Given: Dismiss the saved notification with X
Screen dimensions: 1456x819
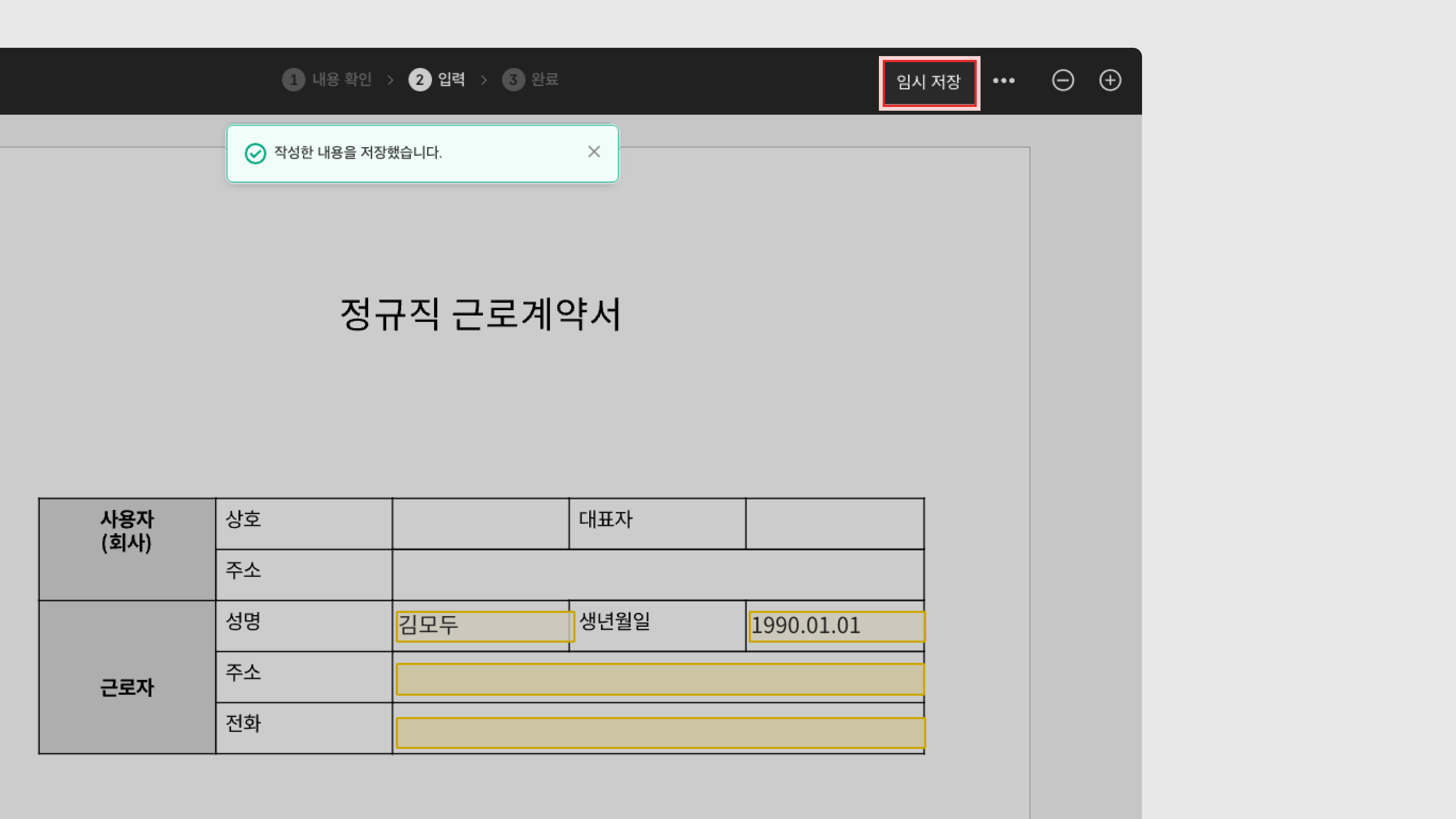Looking at the screenshot, I should coord(593,152).
